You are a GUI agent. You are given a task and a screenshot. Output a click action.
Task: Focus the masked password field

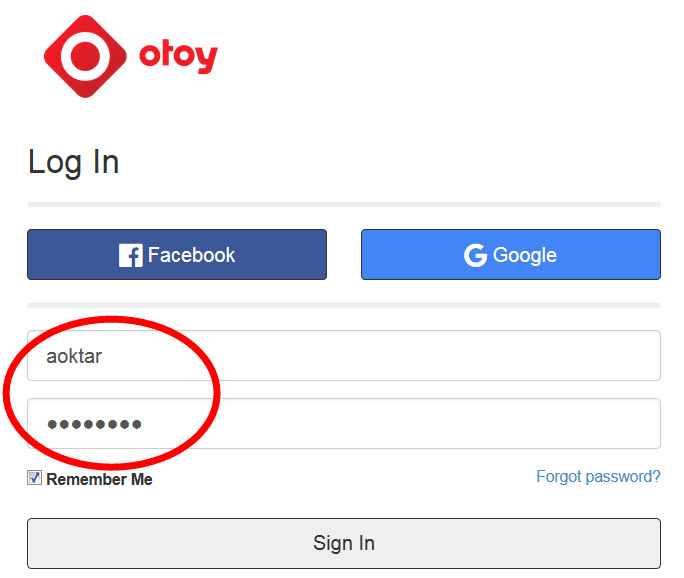[x=344, y=424]
